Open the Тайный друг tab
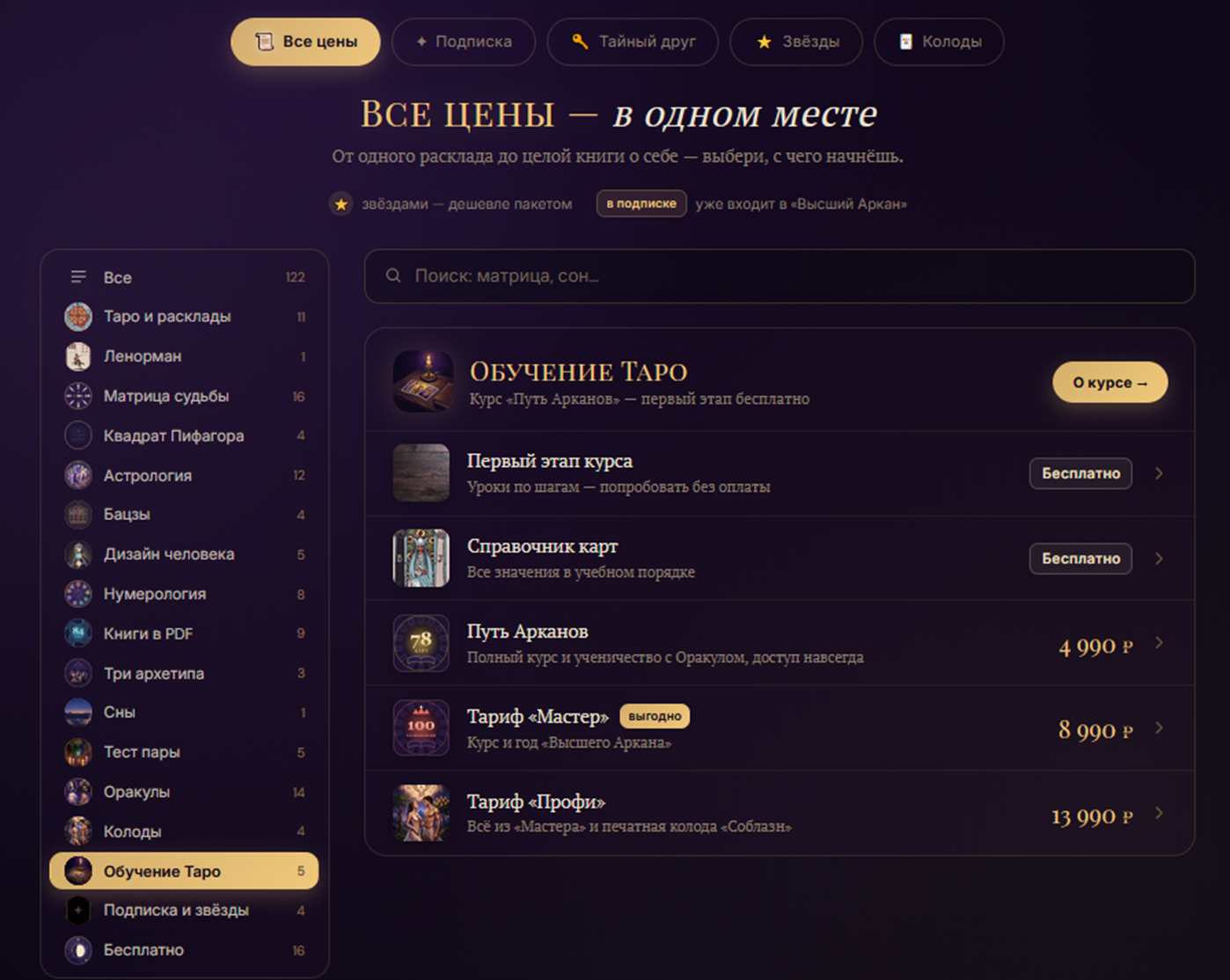Screen dimensions: 1230x980 click(x=633, y=41)
